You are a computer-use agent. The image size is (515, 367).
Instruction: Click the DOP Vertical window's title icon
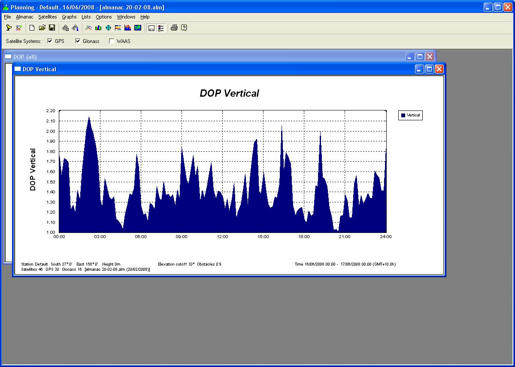coord(18,69)
